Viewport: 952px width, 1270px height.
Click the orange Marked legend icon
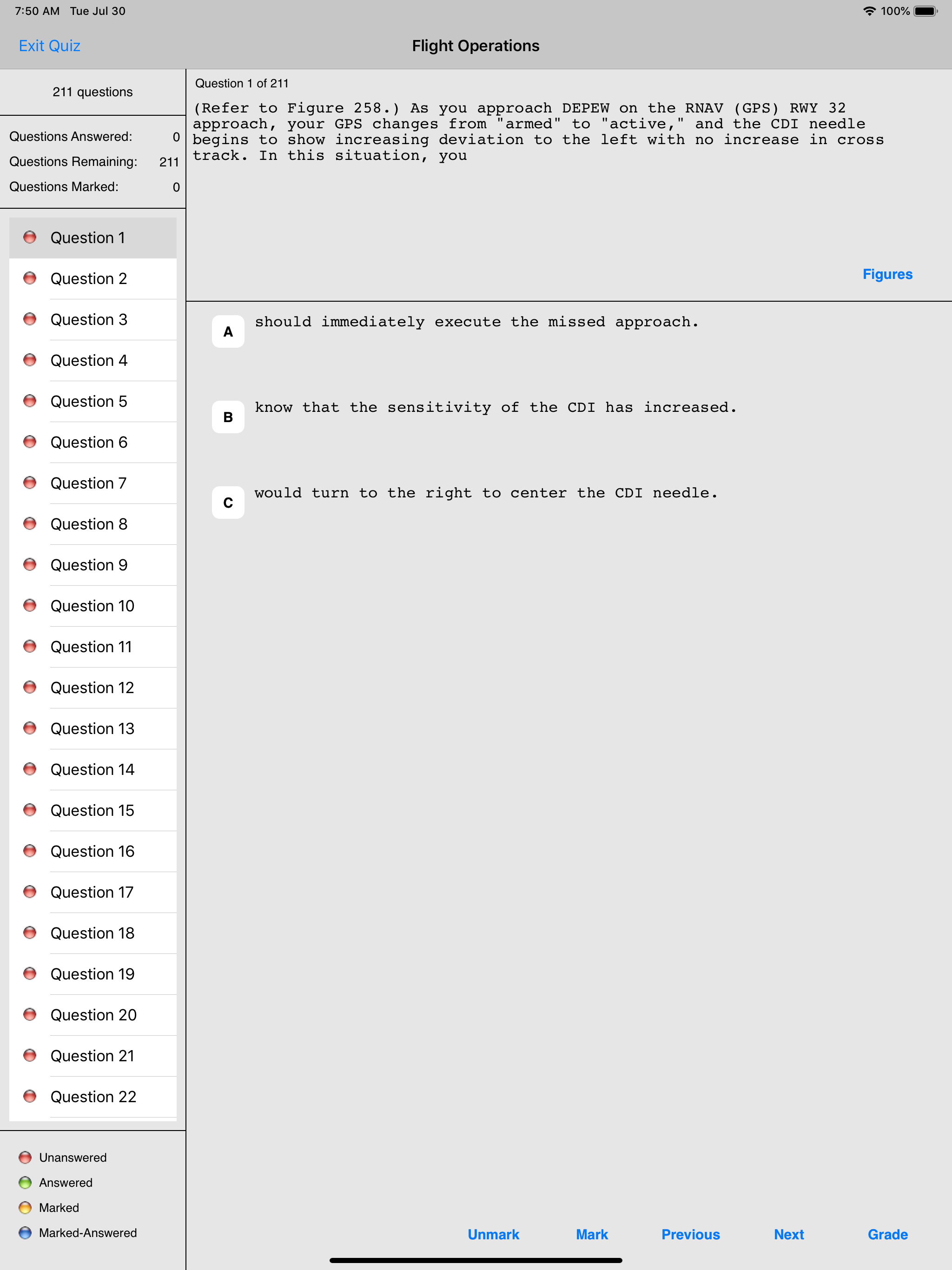pyautogui.click(x=25, y=1207)
